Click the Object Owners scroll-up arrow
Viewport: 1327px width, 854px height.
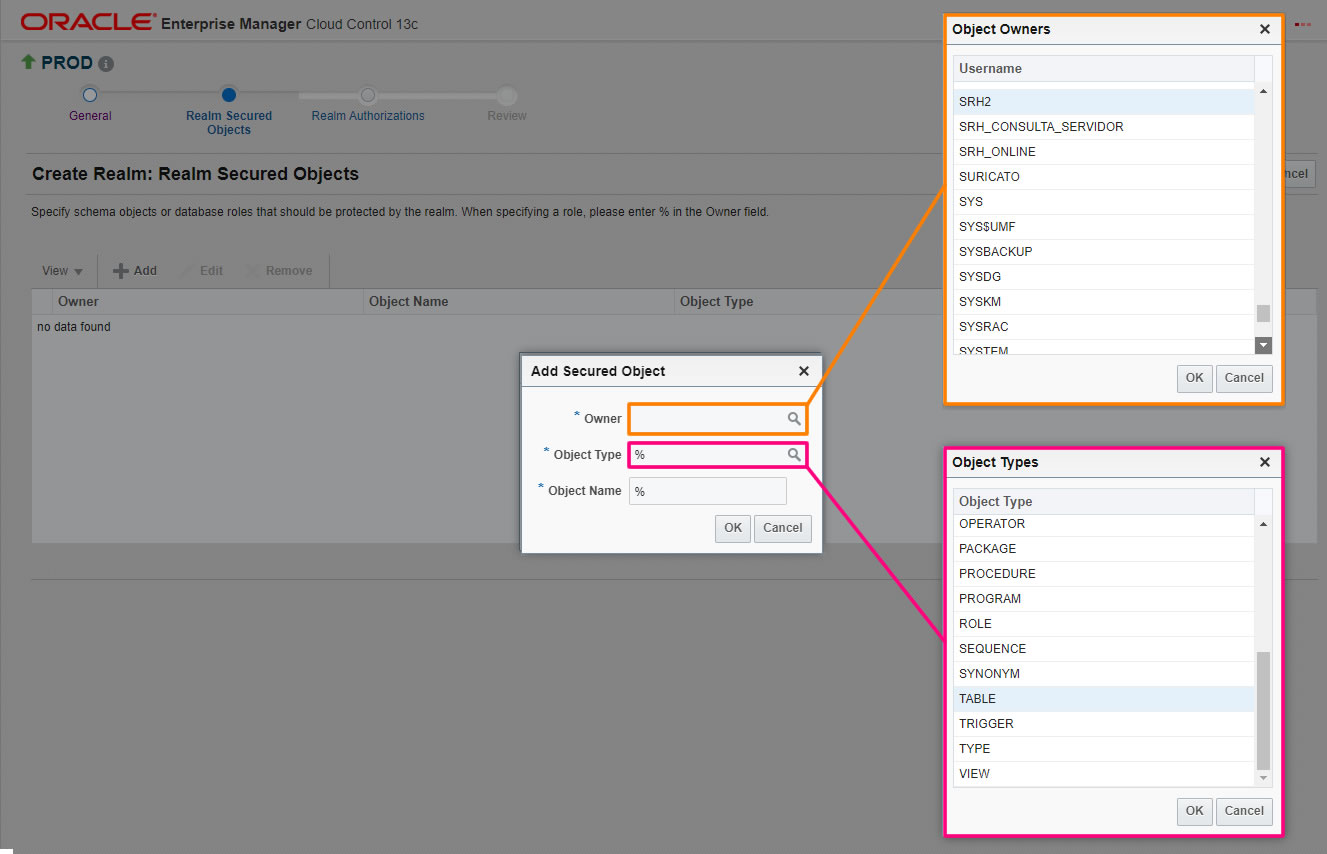1263,92
